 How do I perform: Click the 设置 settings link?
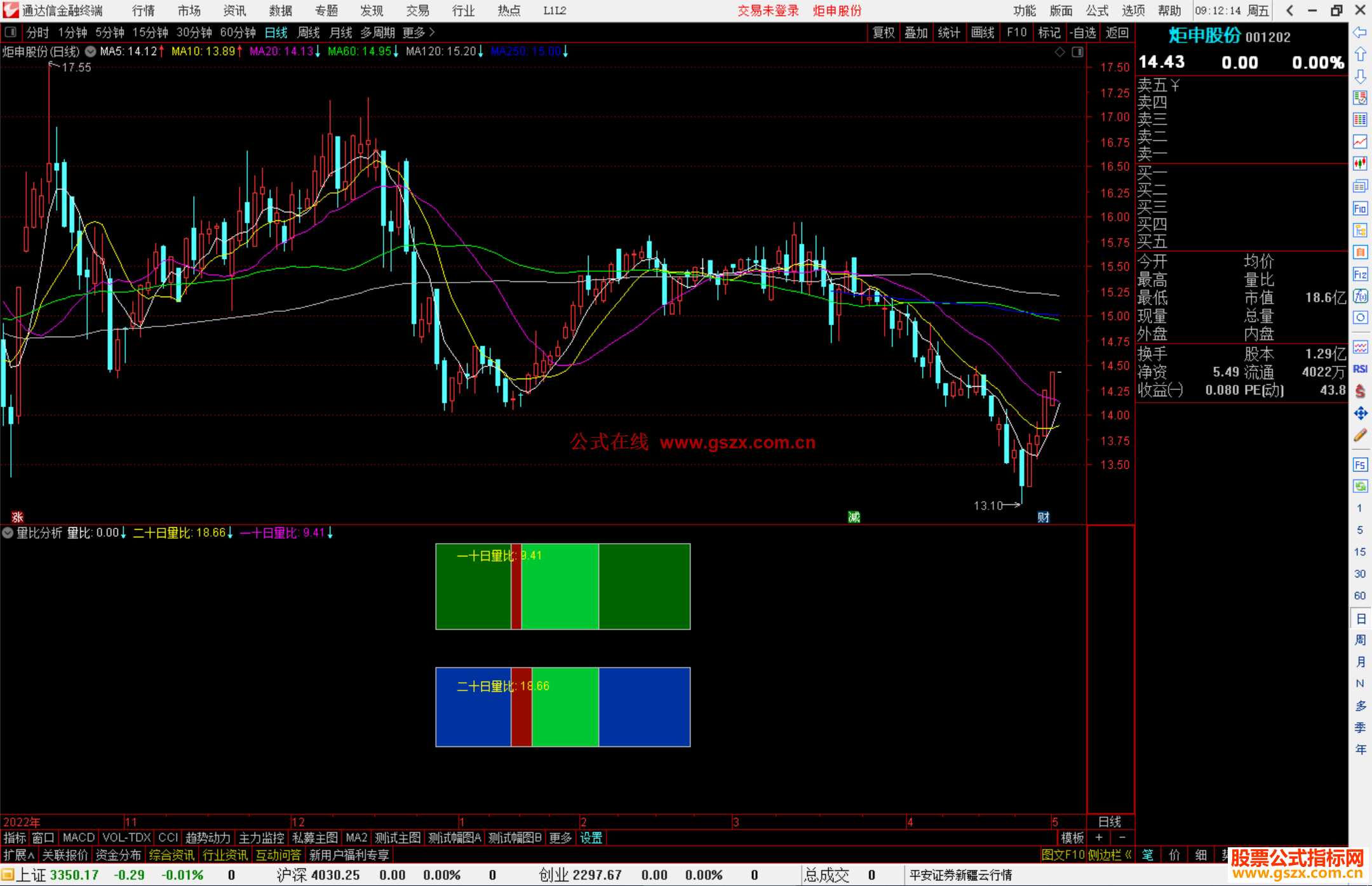[591, 838]
